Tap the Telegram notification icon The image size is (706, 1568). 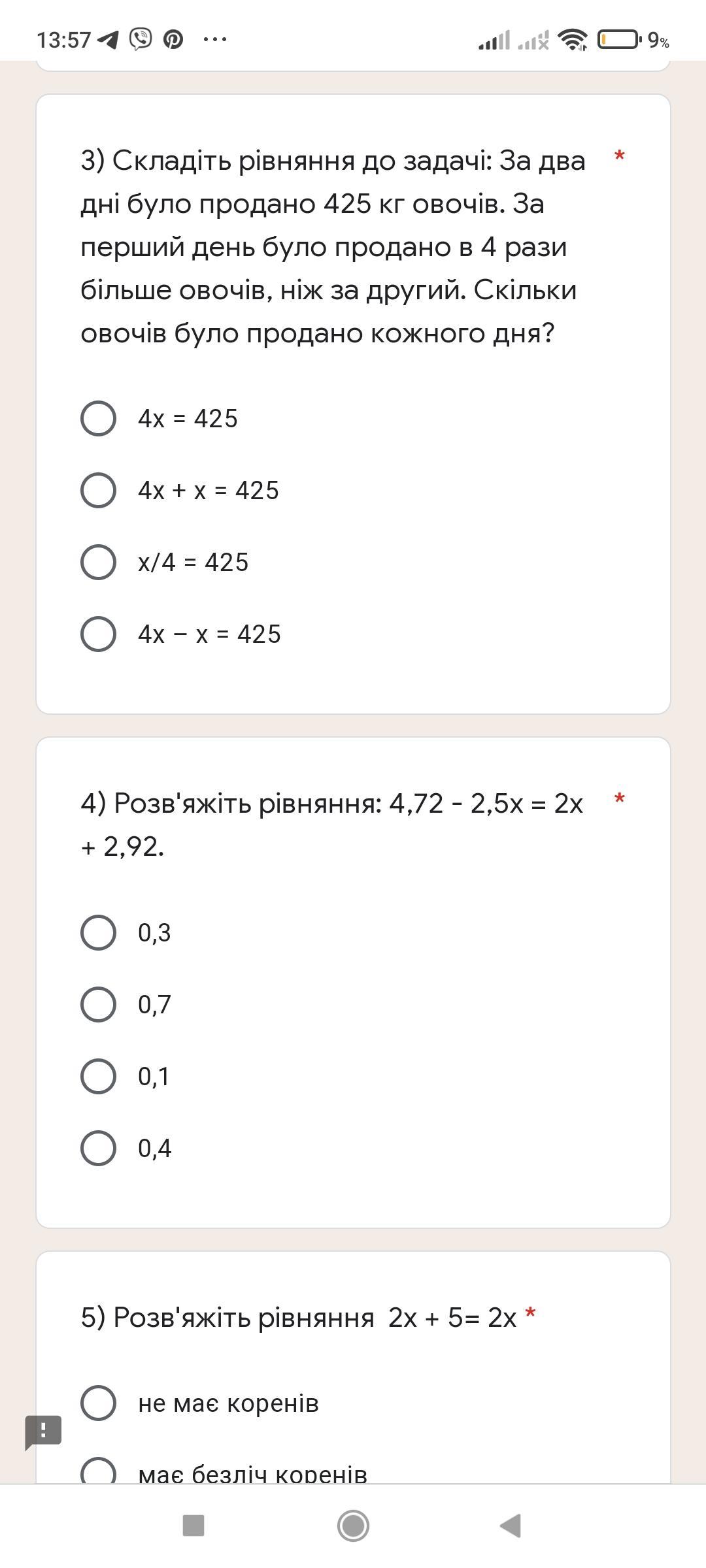(x=108, y=40)
